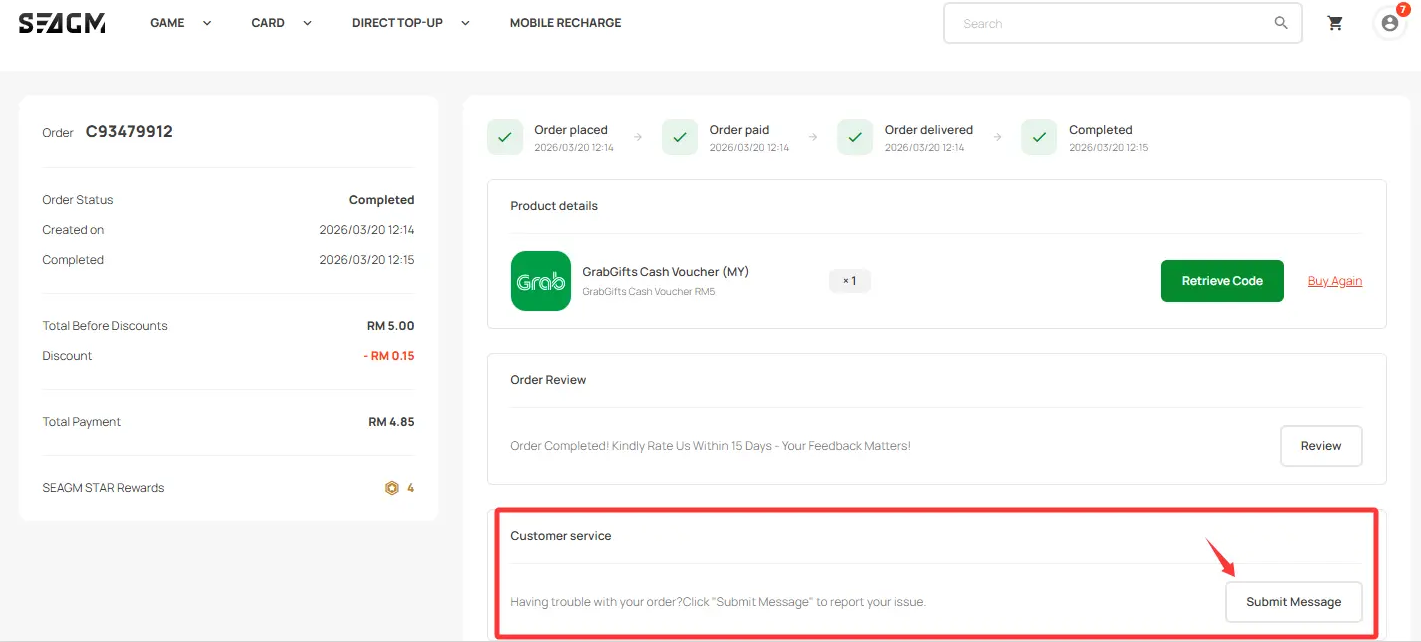This screenshot has width=1421, height=642.
Task: Click the Total Before Discounts RM 5.00 value
Action: click(390, 326)
